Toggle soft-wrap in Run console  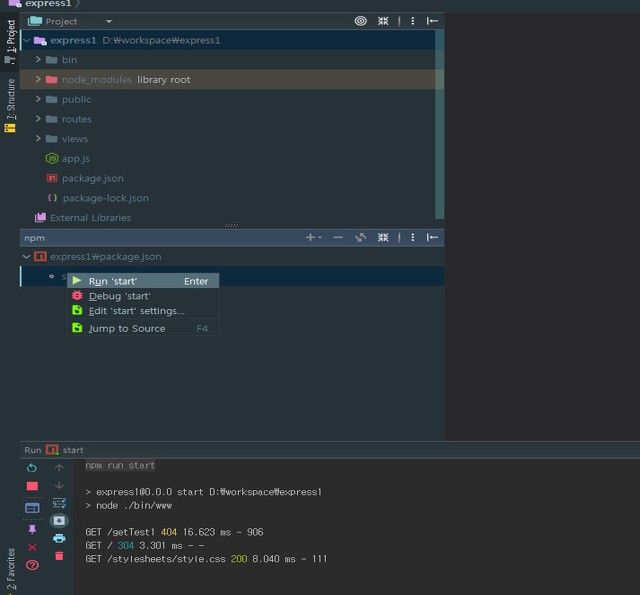pos(59,503)
